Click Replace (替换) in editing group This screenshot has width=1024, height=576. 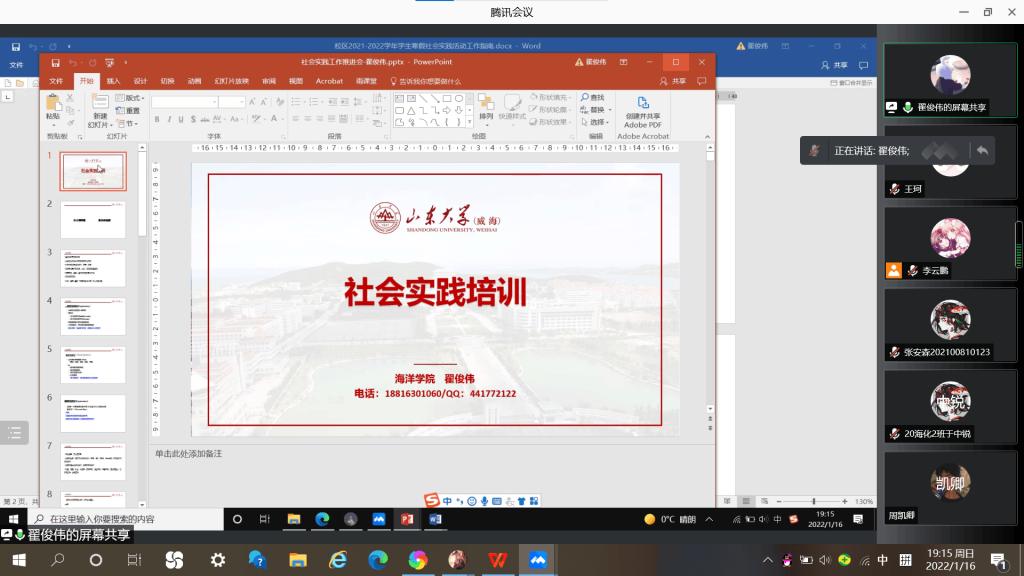[x=595, y=110]
